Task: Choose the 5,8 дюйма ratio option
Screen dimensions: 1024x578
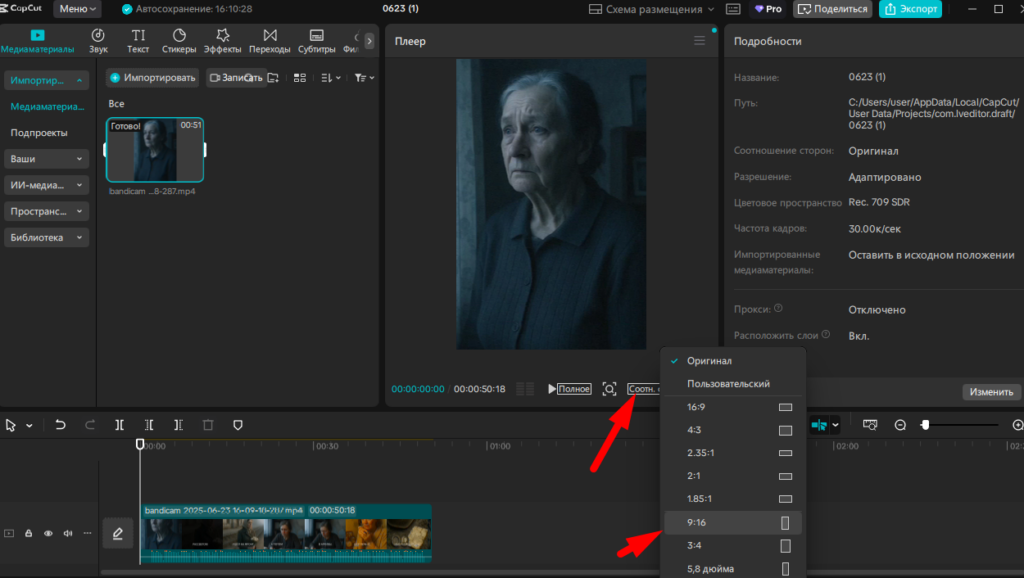Action: (733, 569)
